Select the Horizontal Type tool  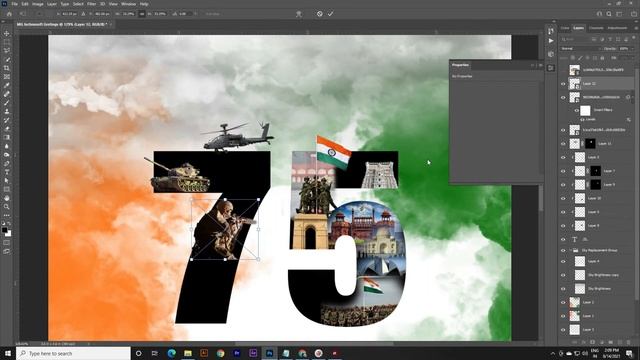coord(7,172)
